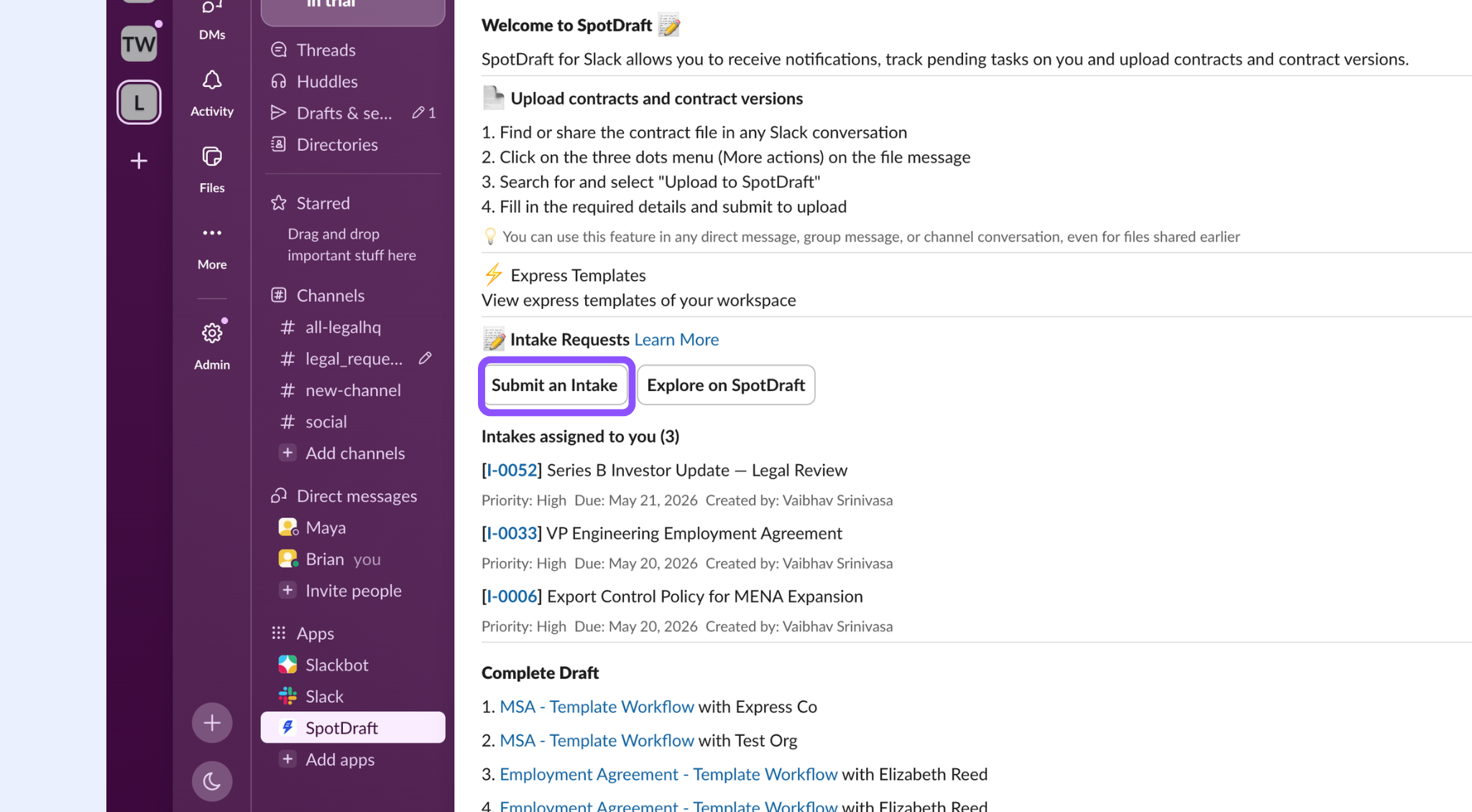Open intake I-0052 link

click(512, 470)
